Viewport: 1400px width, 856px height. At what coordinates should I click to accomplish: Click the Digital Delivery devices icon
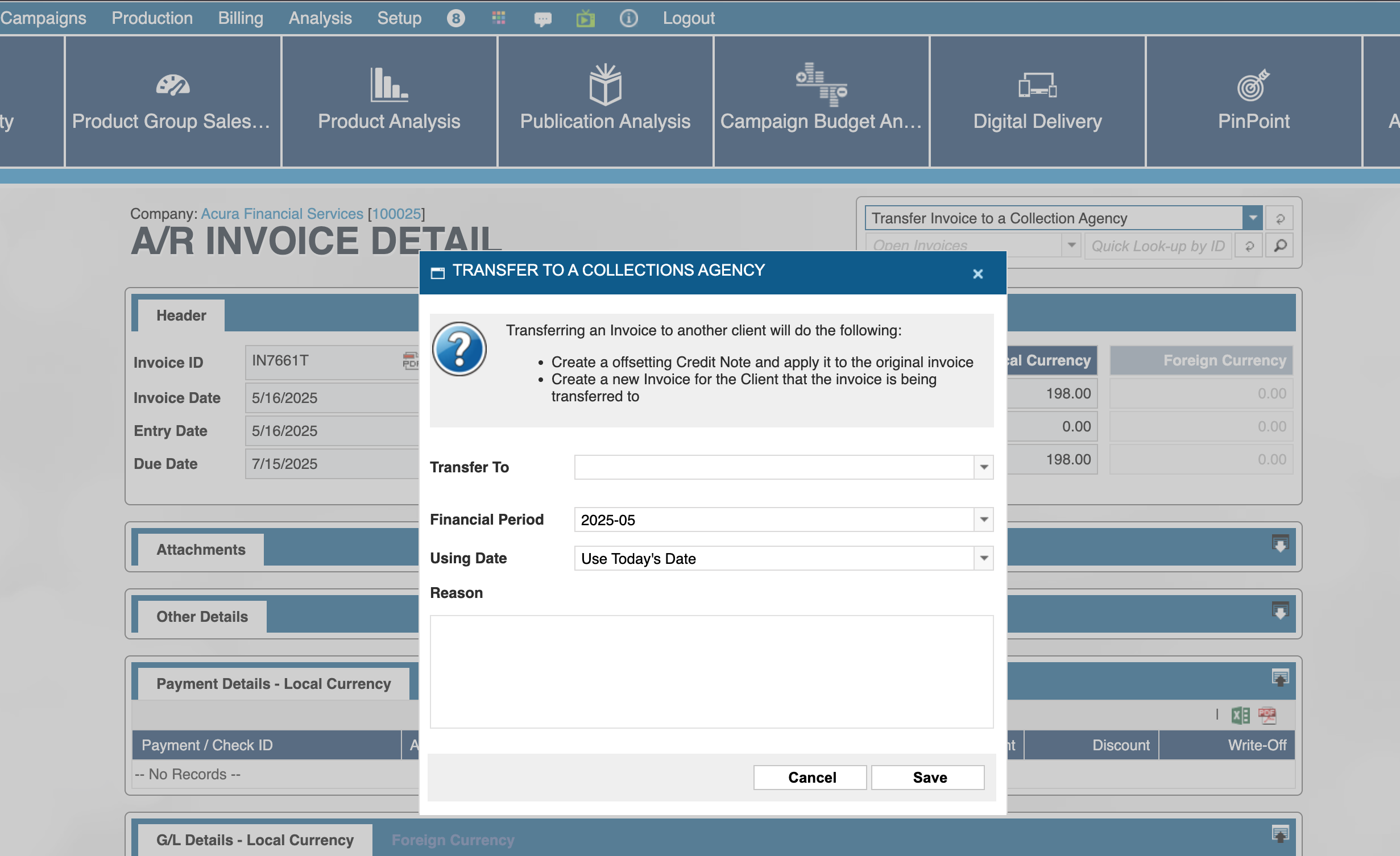point(1037,85)
